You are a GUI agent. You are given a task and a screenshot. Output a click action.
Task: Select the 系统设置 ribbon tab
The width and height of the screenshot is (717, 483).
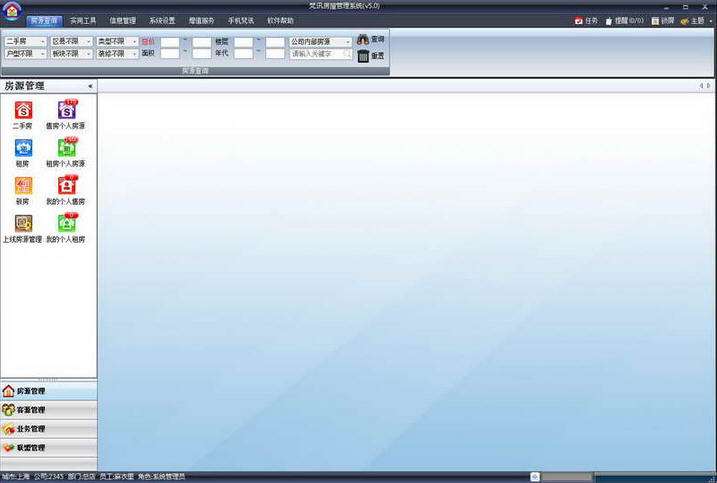pyautogui.click(x=162, y=21)
